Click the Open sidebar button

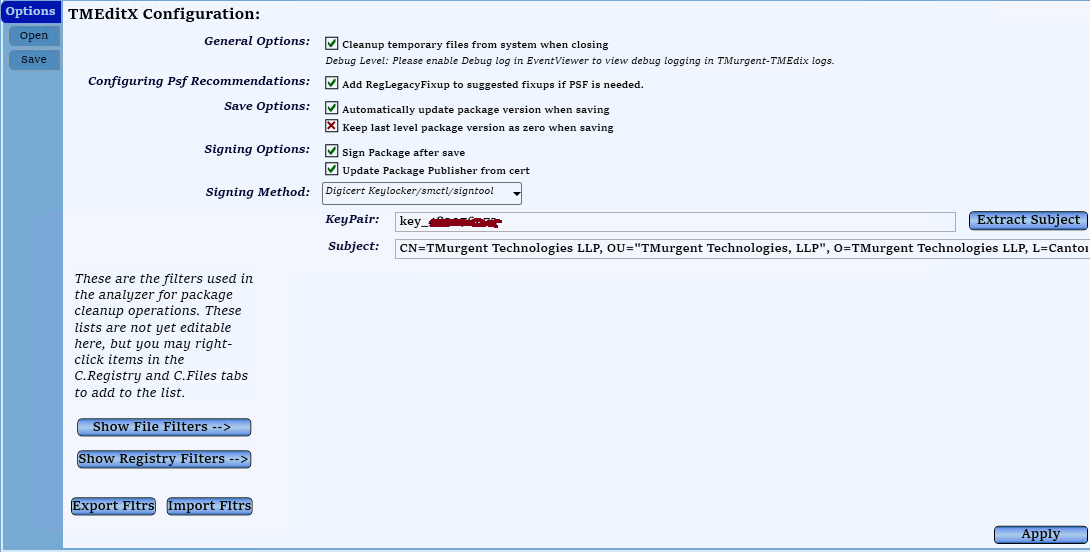34,36
